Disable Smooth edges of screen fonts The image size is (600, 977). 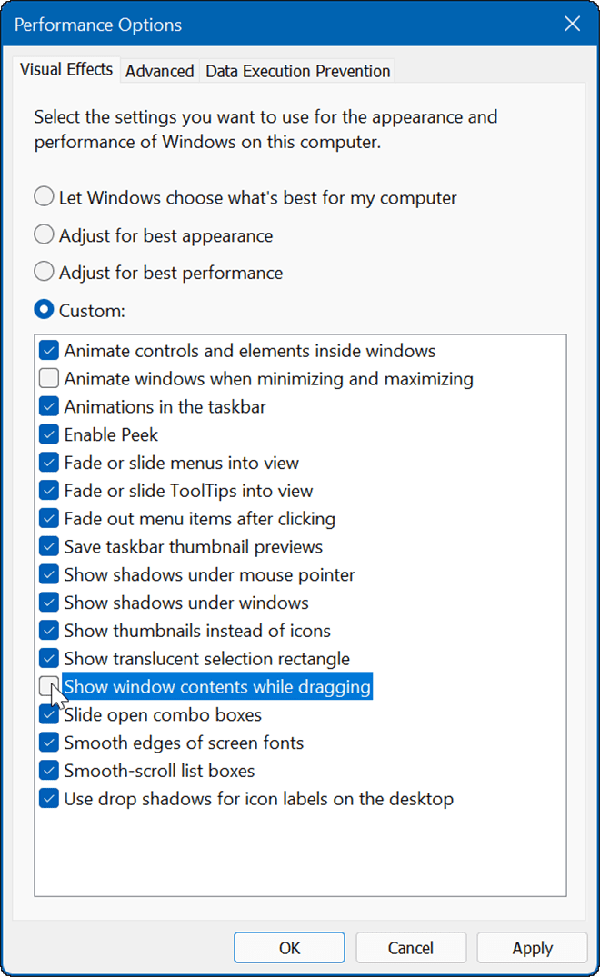coord(47,742)
